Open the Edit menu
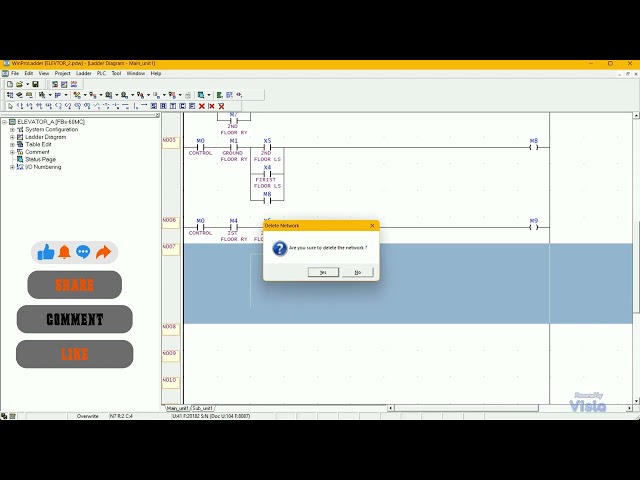640x480 pixels. coord(29,73)
